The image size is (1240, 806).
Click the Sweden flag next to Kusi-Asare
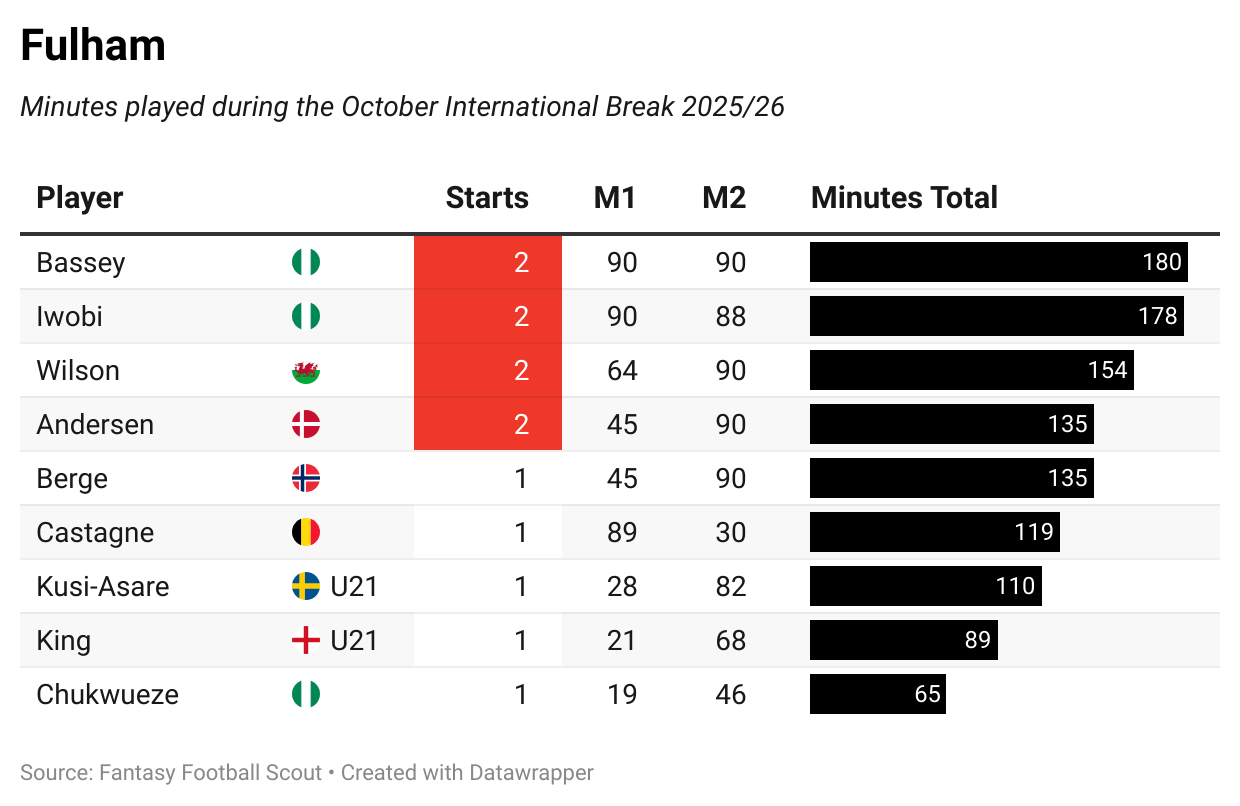[x=306, y=587]
